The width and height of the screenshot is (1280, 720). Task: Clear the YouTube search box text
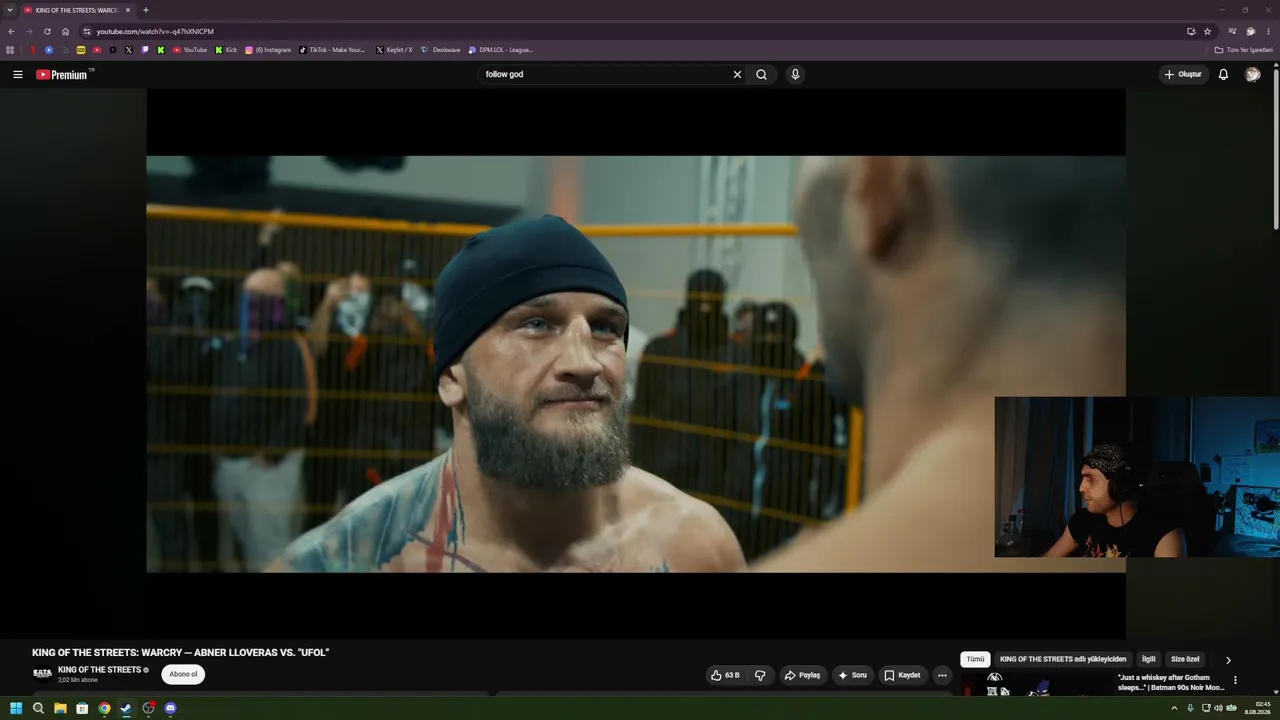click(737, 74)
